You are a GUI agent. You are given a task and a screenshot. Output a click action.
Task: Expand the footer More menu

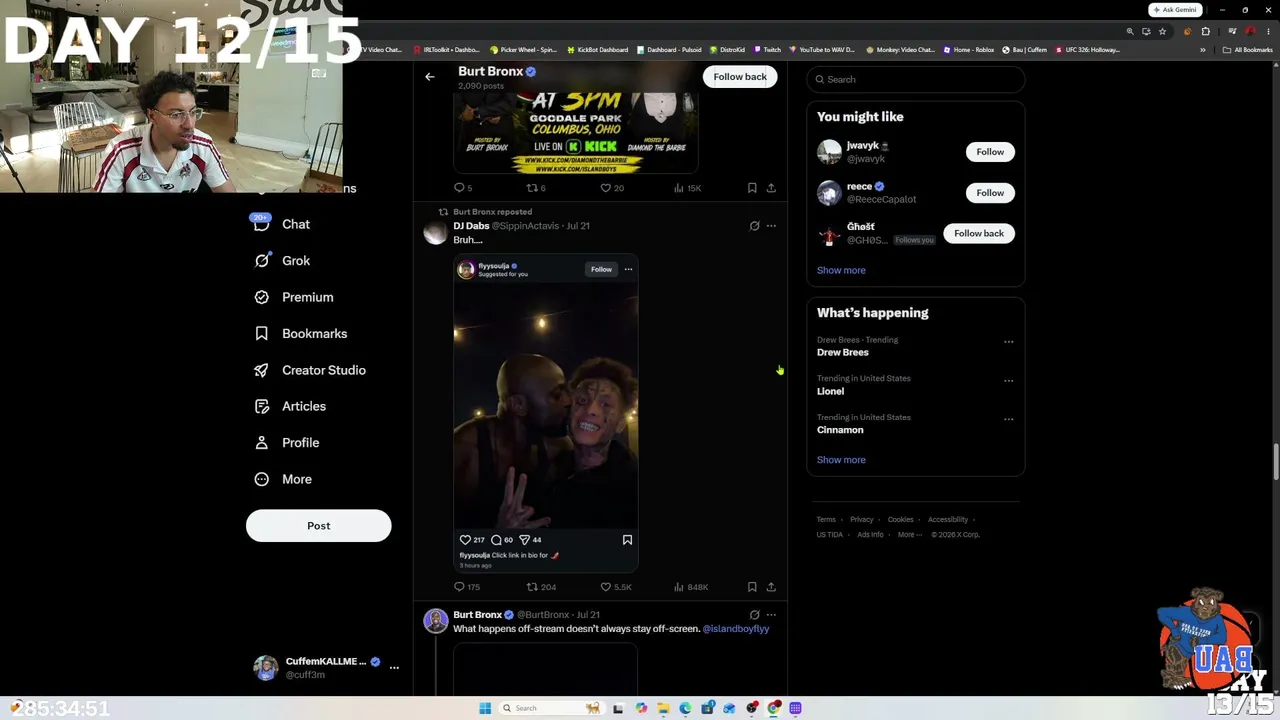tap(908, 535)
